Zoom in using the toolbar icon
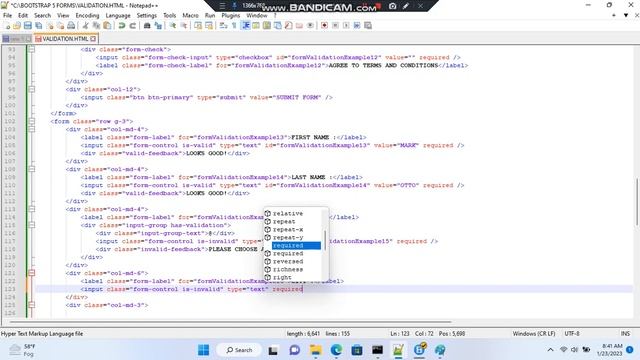 (173, 26)
